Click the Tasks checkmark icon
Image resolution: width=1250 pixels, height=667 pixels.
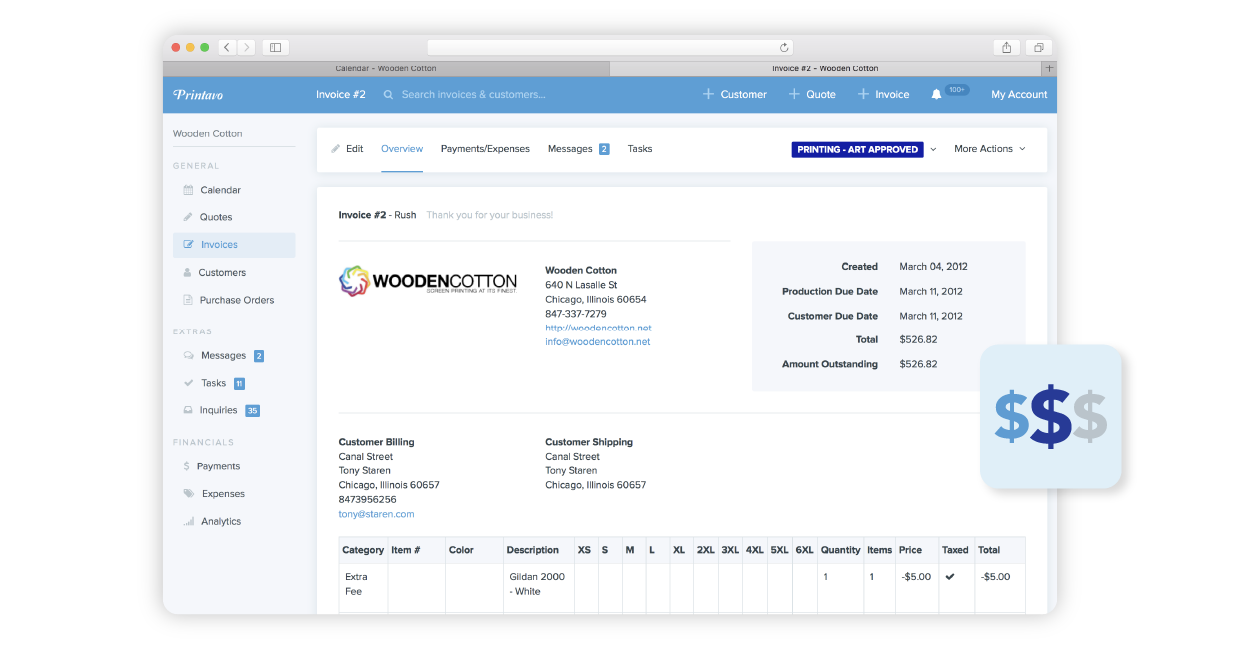(188, 383)
